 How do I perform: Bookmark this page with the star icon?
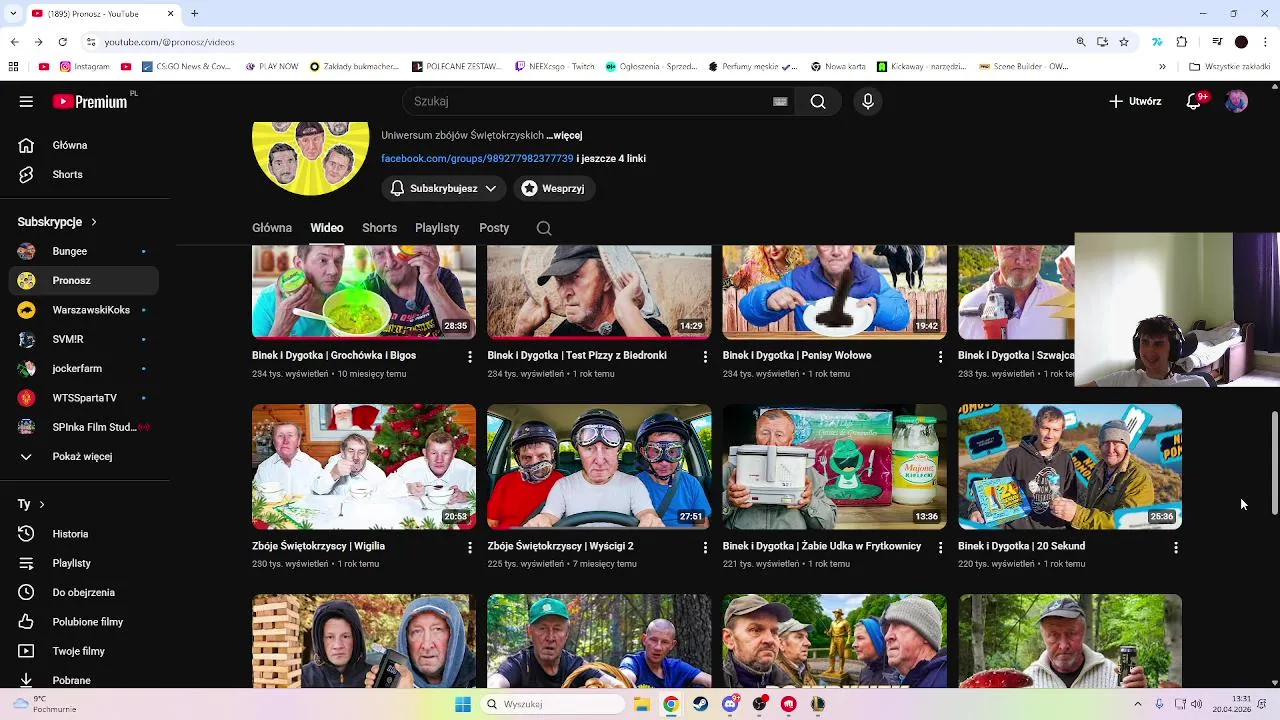tap(1124, 42)
